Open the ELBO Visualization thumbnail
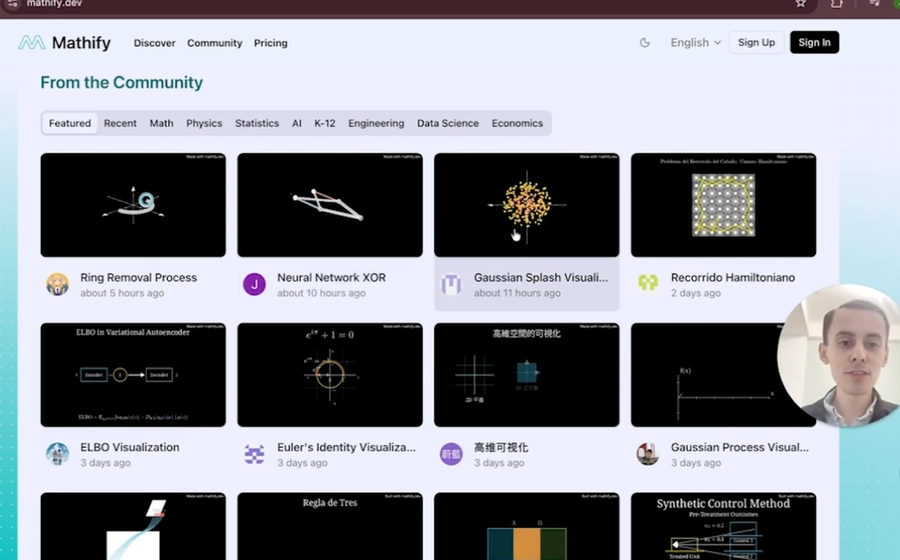The image size is (900, 560). coord(133,375)
